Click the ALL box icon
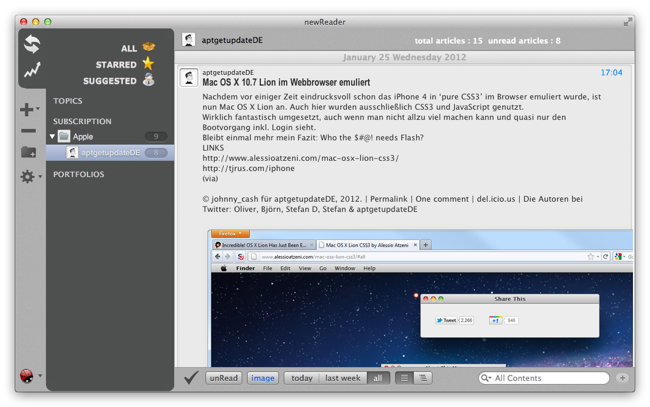This screenshot has height=407, width=650. point(148,46)
